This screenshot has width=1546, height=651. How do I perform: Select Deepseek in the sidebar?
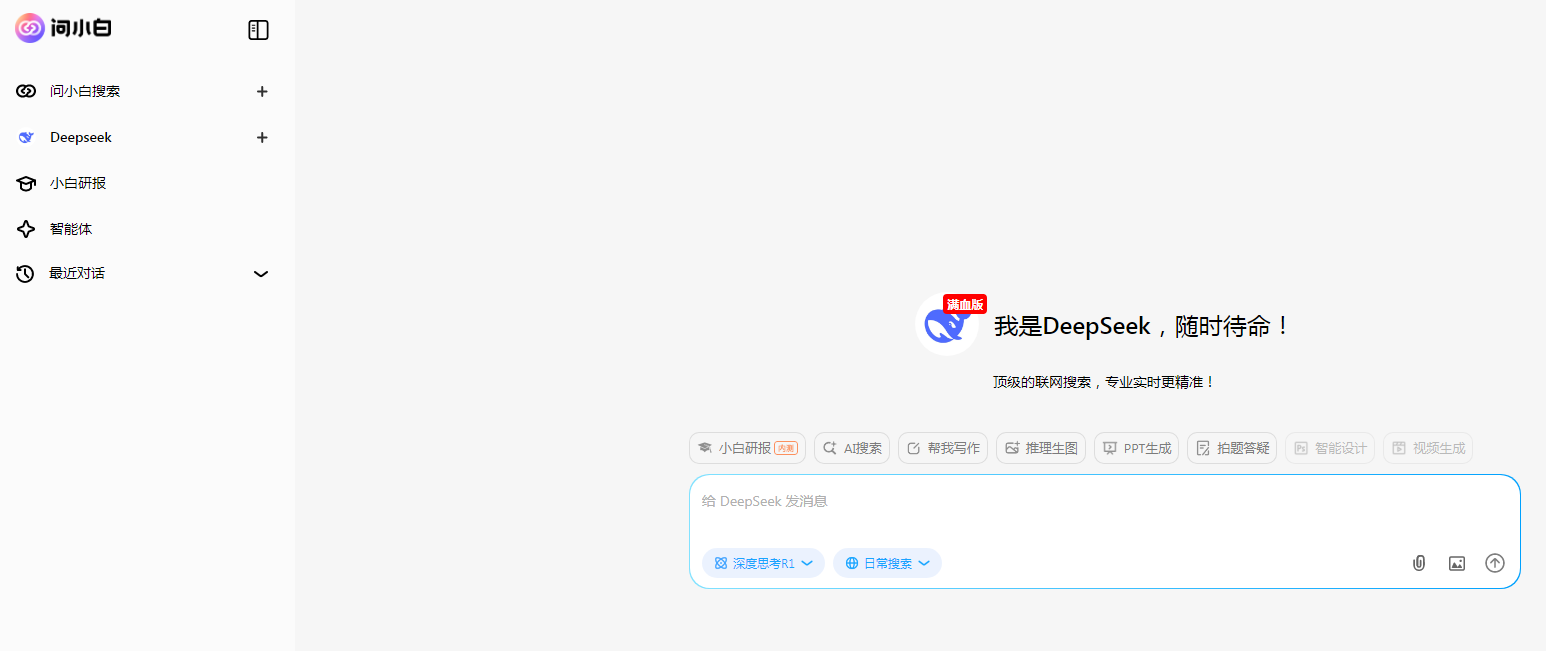coord(80,137)
